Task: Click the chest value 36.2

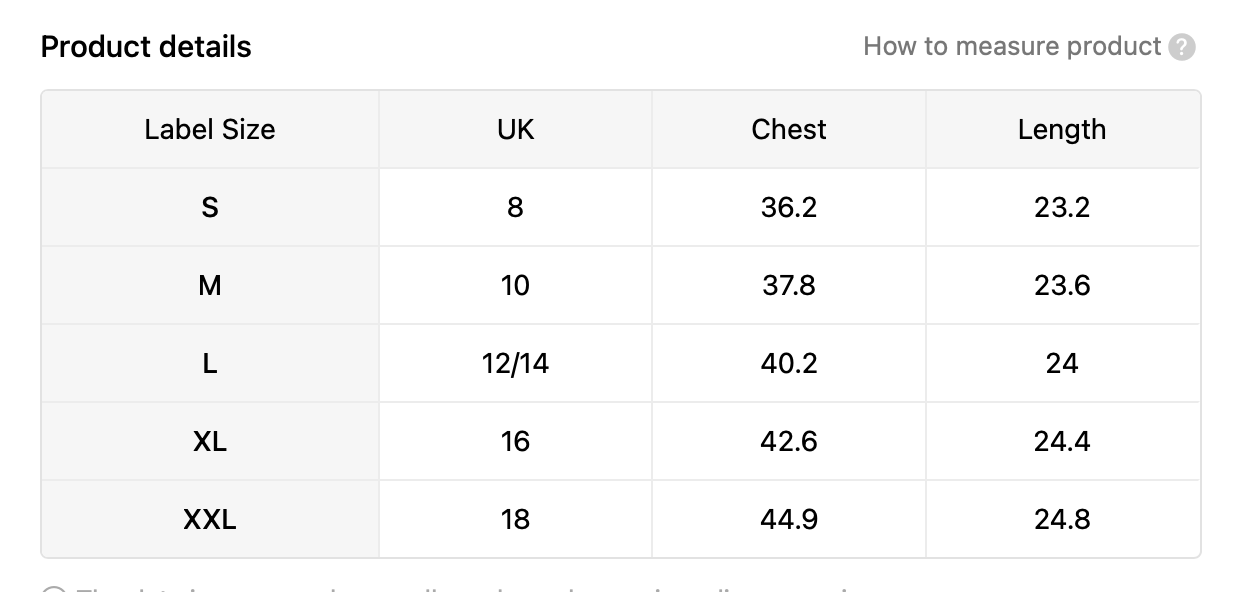Action: [x=789, y=207]
